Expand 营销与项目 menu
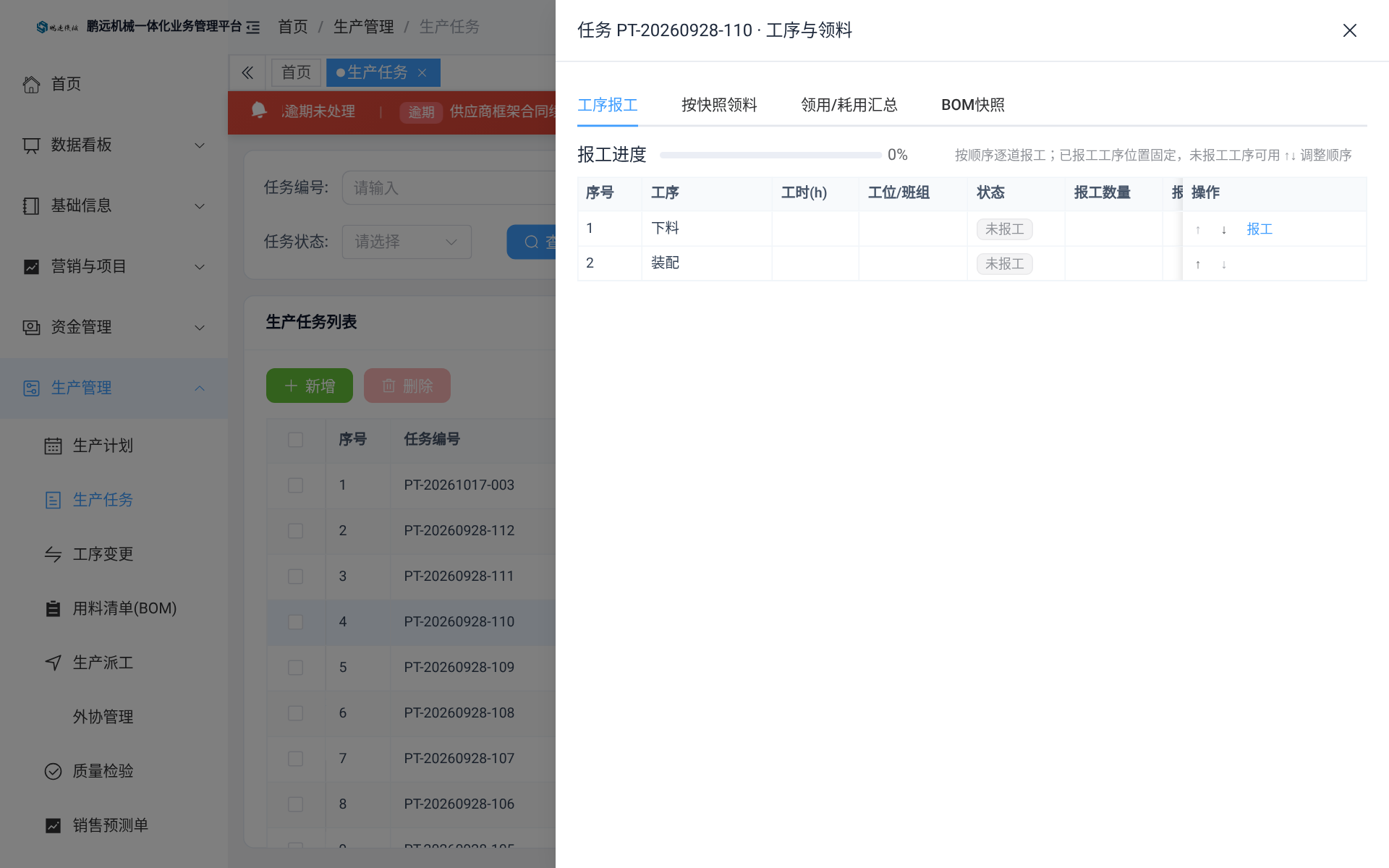 (114, 266)
